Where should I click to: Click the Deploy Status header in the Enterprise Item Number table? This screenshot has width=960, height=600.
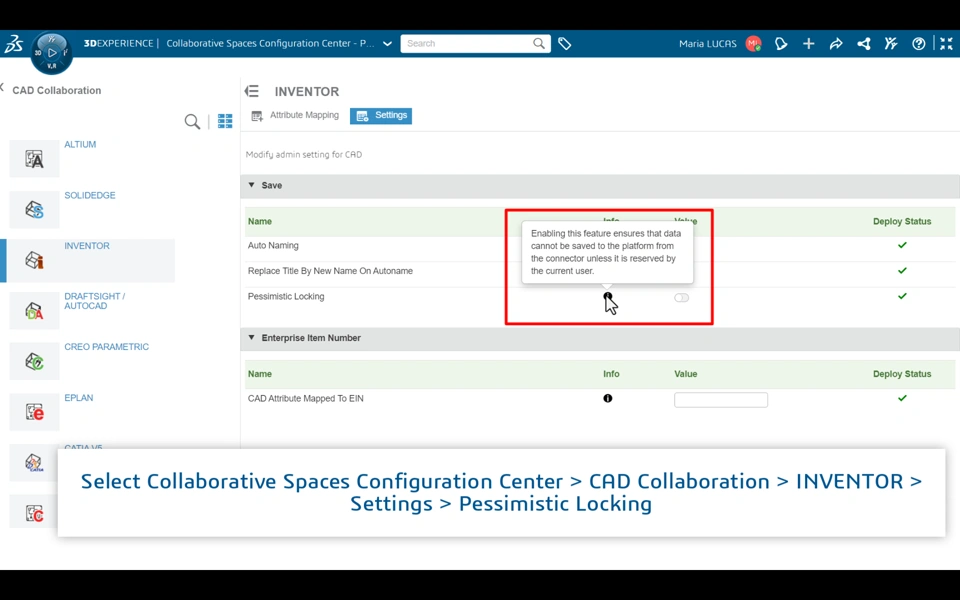[x=902, y=374]
